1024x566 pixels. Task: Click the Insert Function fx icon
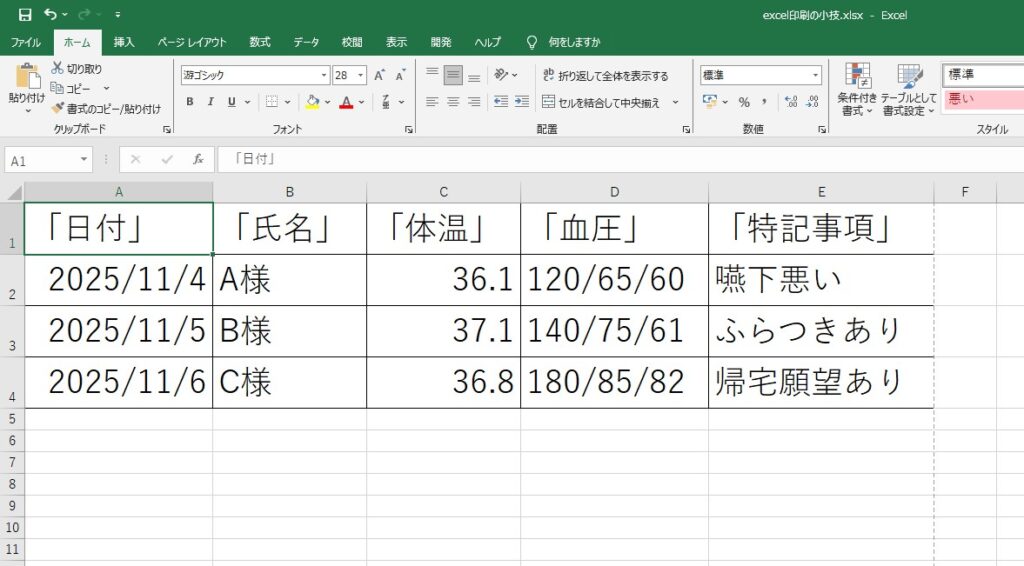pyautogui.click(x=198, y=160)
